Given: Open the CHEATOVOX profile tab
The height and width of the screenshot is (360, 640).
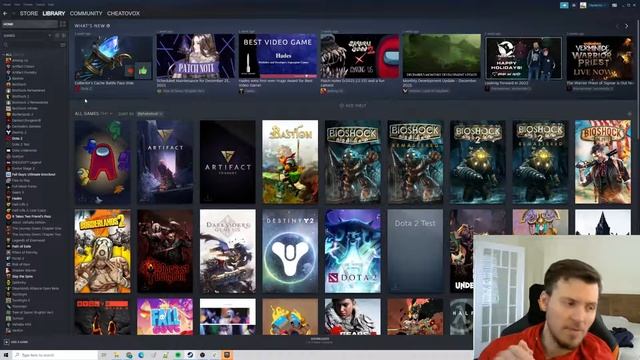Looking at the screenshot, I should (x=123, y=13).
